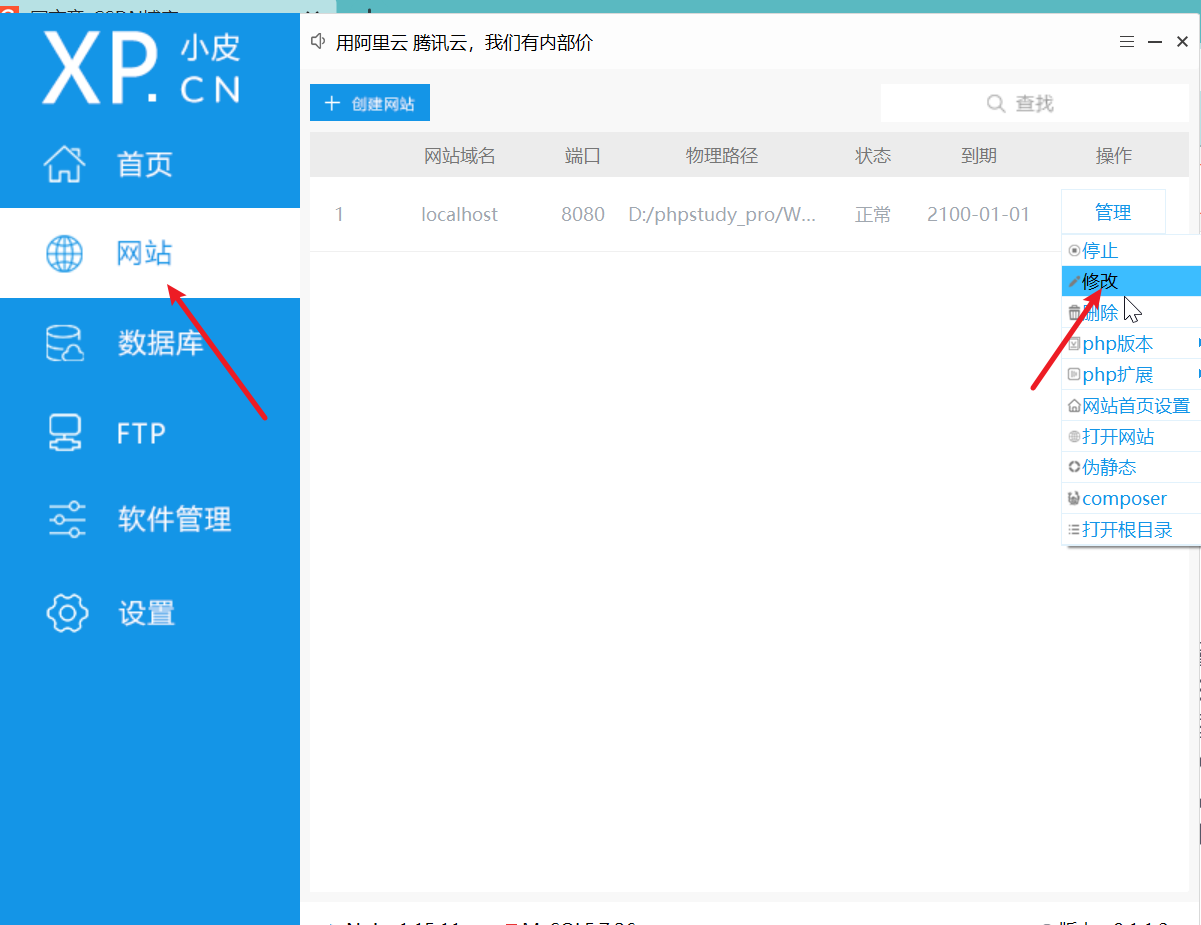Expand the php扩展 submenu arrow
1201x925 pixels.
point(1198,375)
